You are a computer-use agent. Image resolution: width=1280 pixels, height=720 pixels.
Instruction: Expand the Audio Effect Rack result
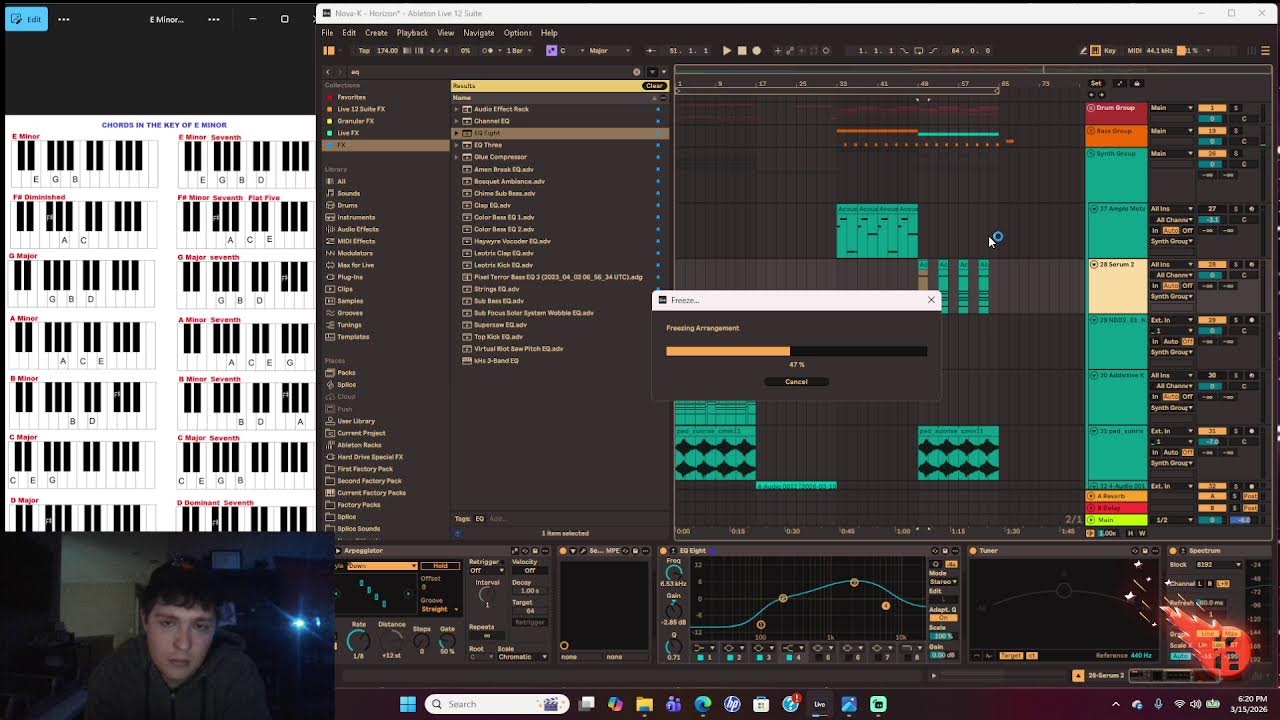coord(457,109)
